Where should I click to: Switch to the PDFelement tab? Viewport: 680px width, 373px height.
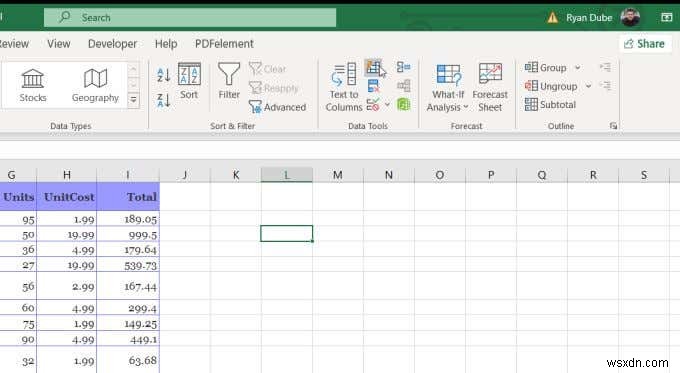tap(224, 44)
